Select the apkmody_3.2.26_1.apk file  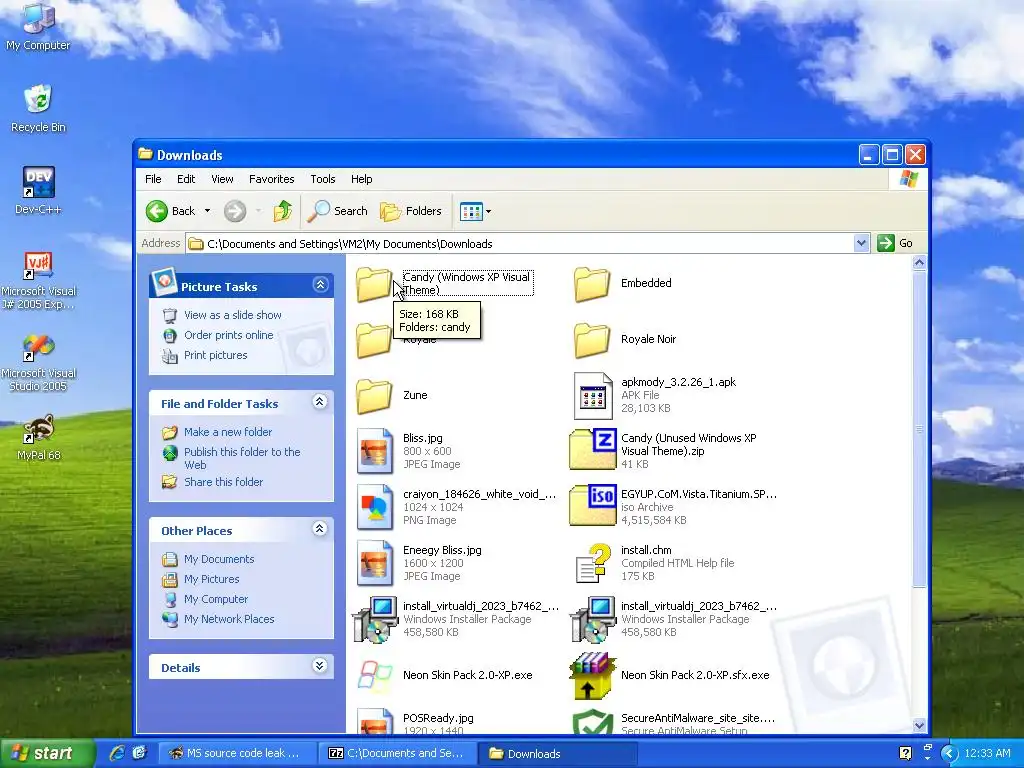654,395
